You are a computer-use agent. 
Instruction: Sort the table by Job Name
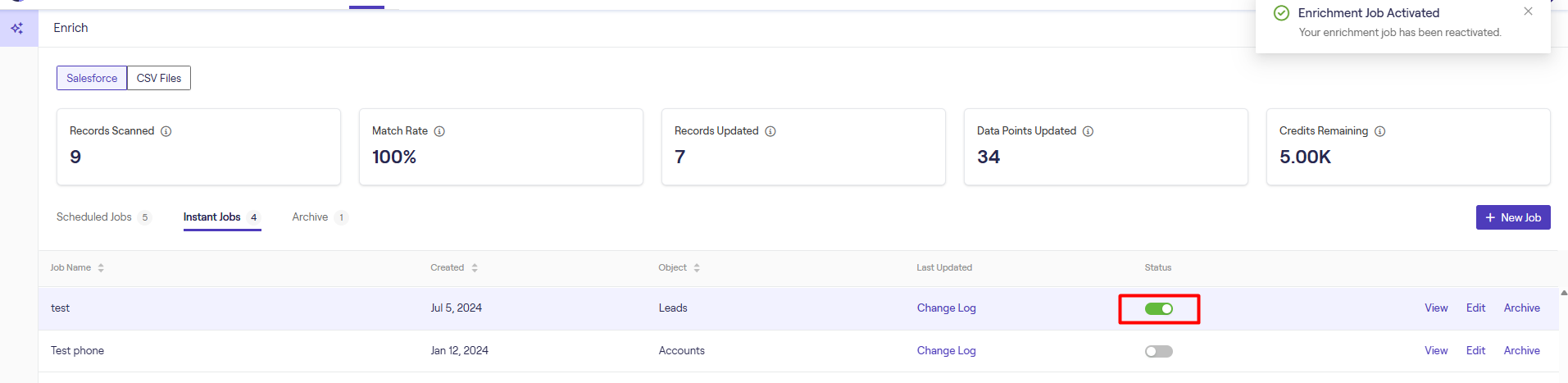coord(101,268)
